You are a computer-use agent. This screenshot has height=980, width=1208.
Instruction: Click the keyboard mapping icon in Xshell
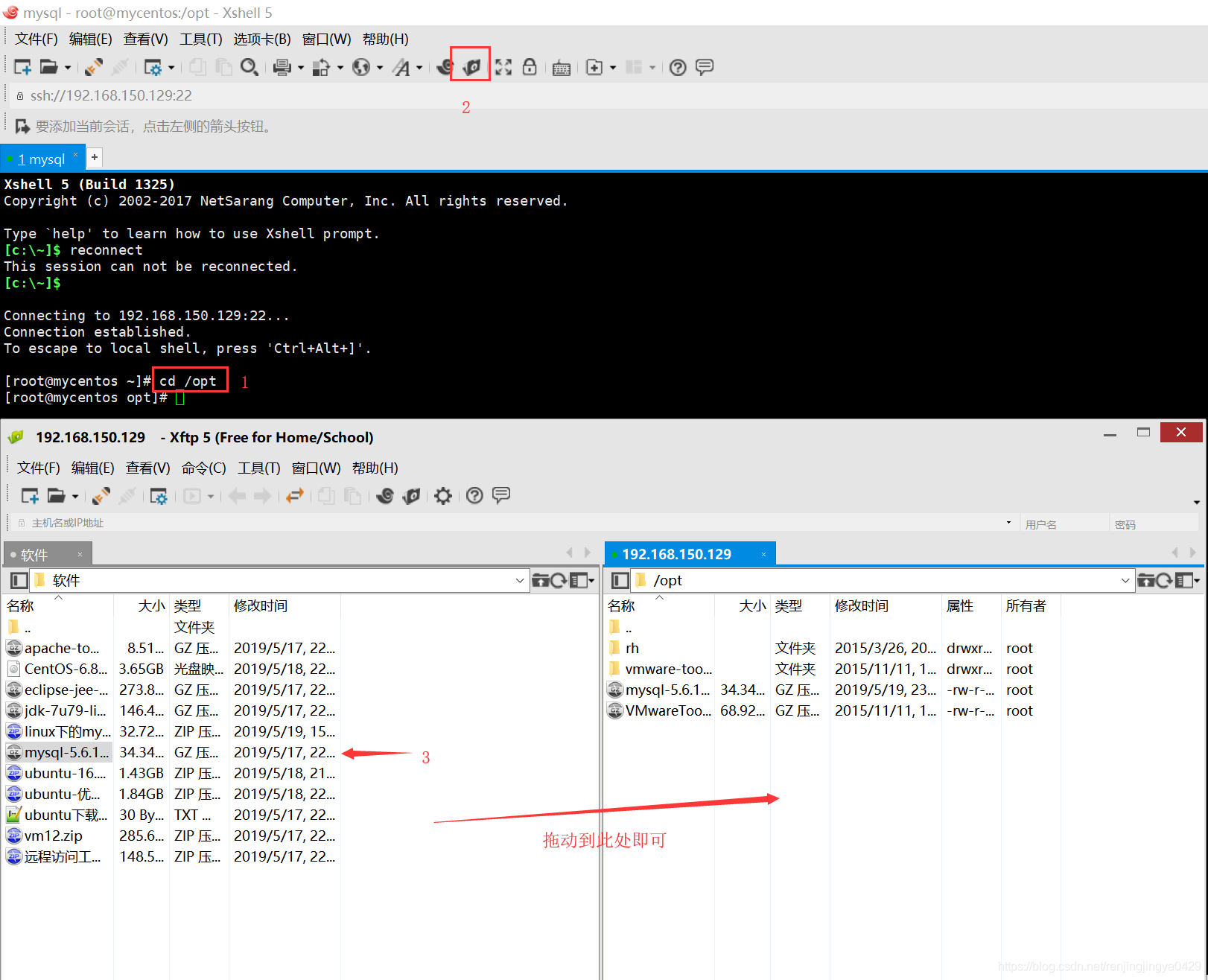[x=562, y=68]
